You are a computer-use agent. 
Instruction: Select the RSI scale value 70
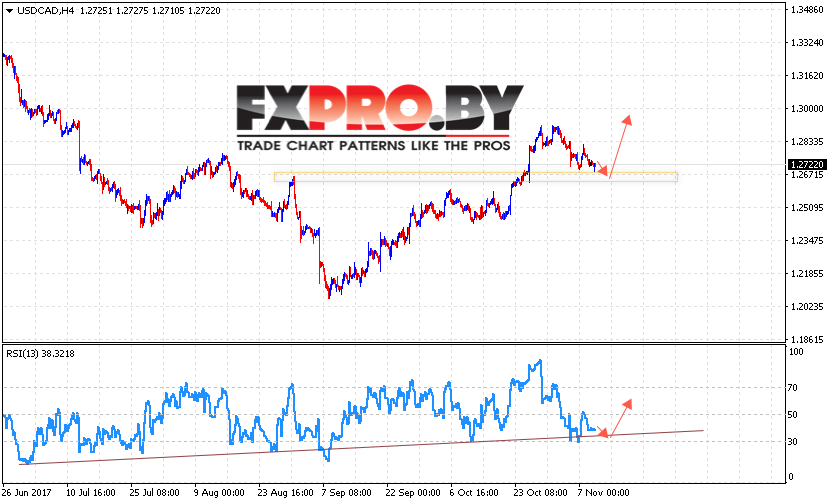click(x=793, y=388)
